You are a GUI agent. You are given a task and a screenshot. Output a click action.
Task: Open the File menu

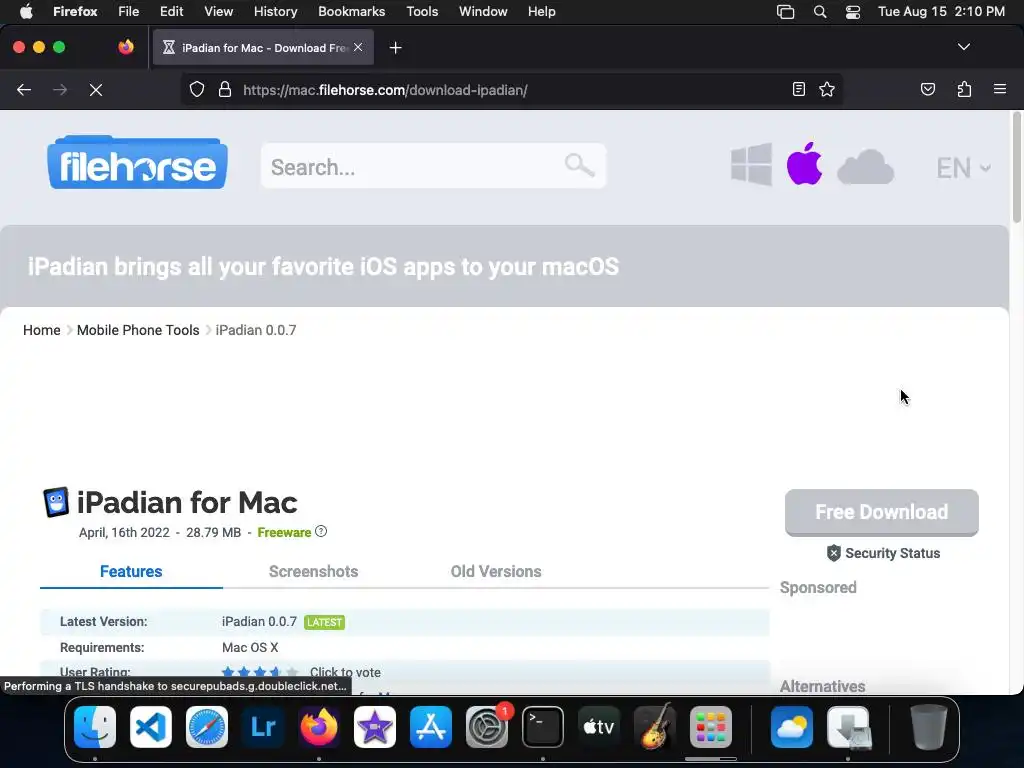[129, 12]
